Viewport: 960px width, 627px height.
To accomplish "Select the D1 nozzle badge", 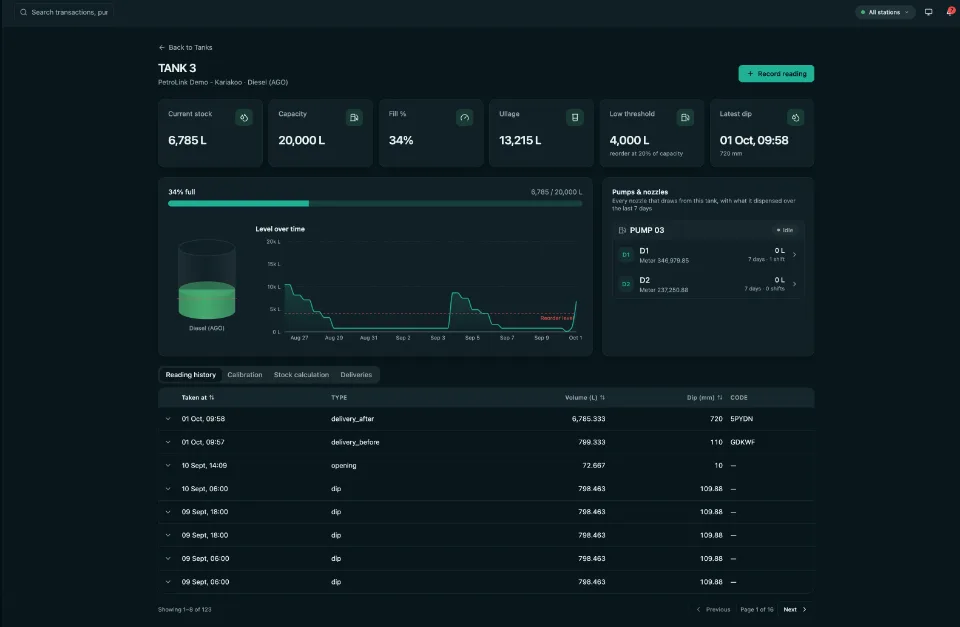I will pyautogui.click(x=626, y=255).
